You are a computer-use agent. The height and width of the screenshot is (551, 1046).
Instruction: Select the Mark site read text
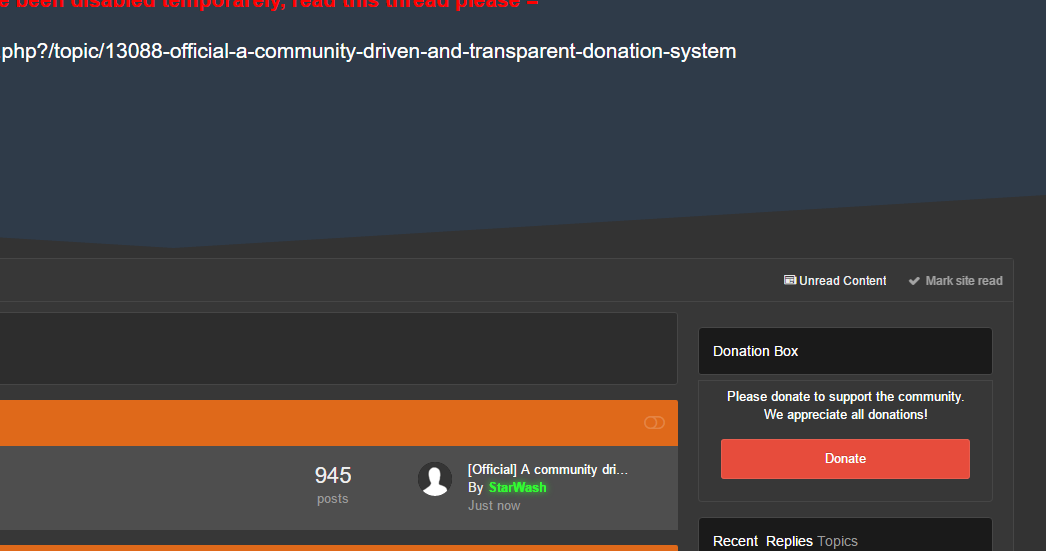[x=963, y=281]
